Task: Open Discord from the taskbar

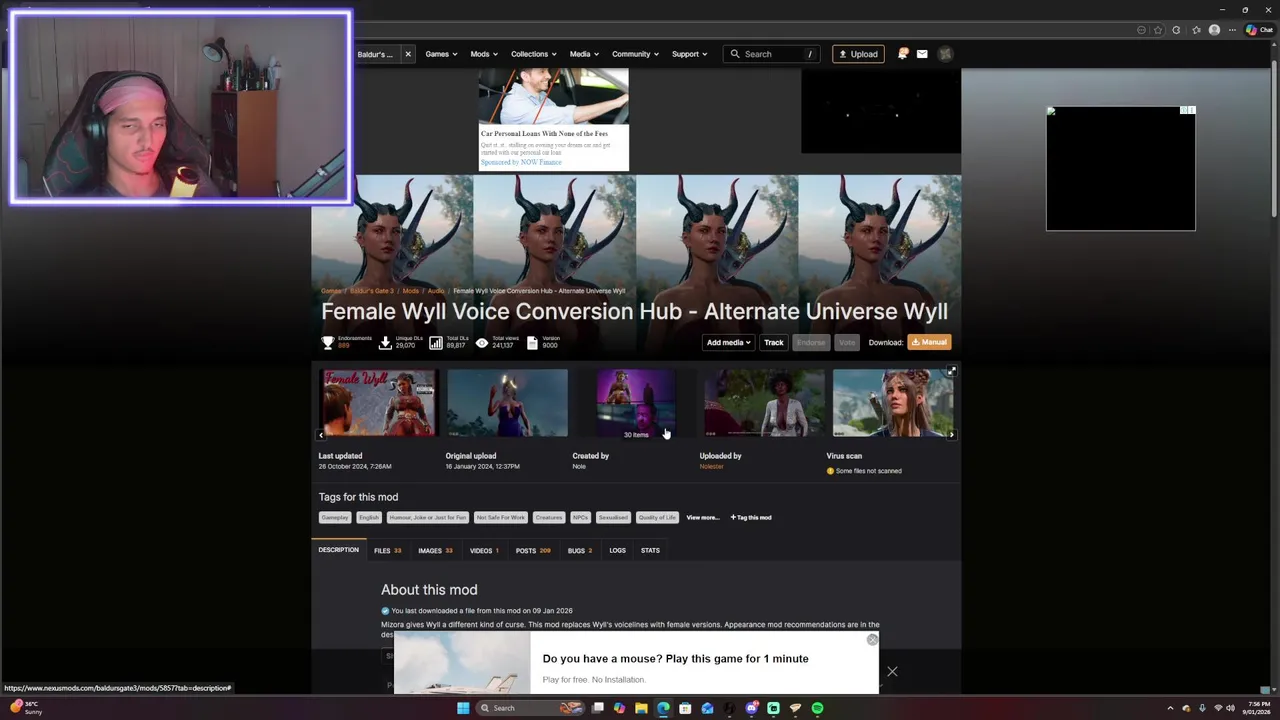Action: tap(751, 708)
